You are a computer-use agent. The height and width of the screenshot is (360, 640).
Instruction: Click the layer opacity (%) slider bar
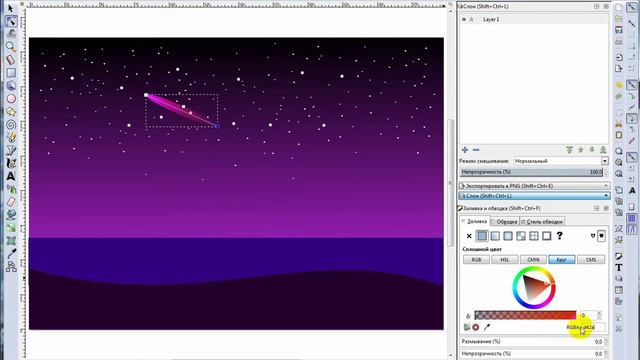532,172
